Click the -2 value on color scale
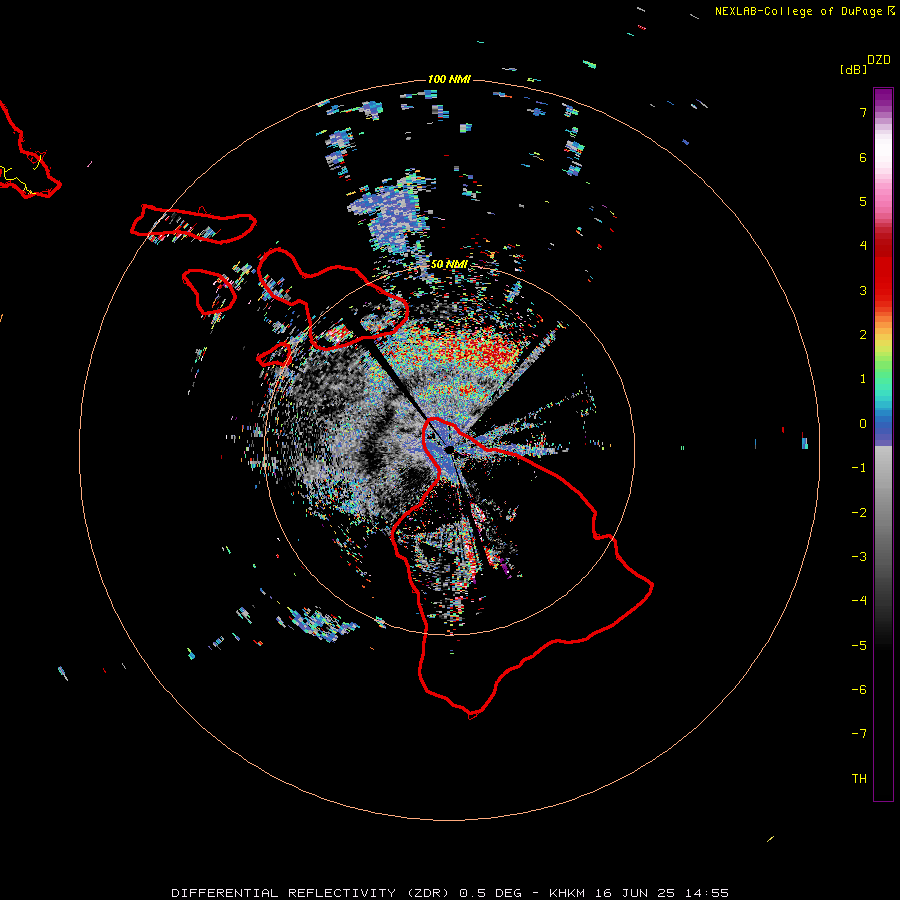The height and width of the screenshot is (900, 900). pos(859,513)
